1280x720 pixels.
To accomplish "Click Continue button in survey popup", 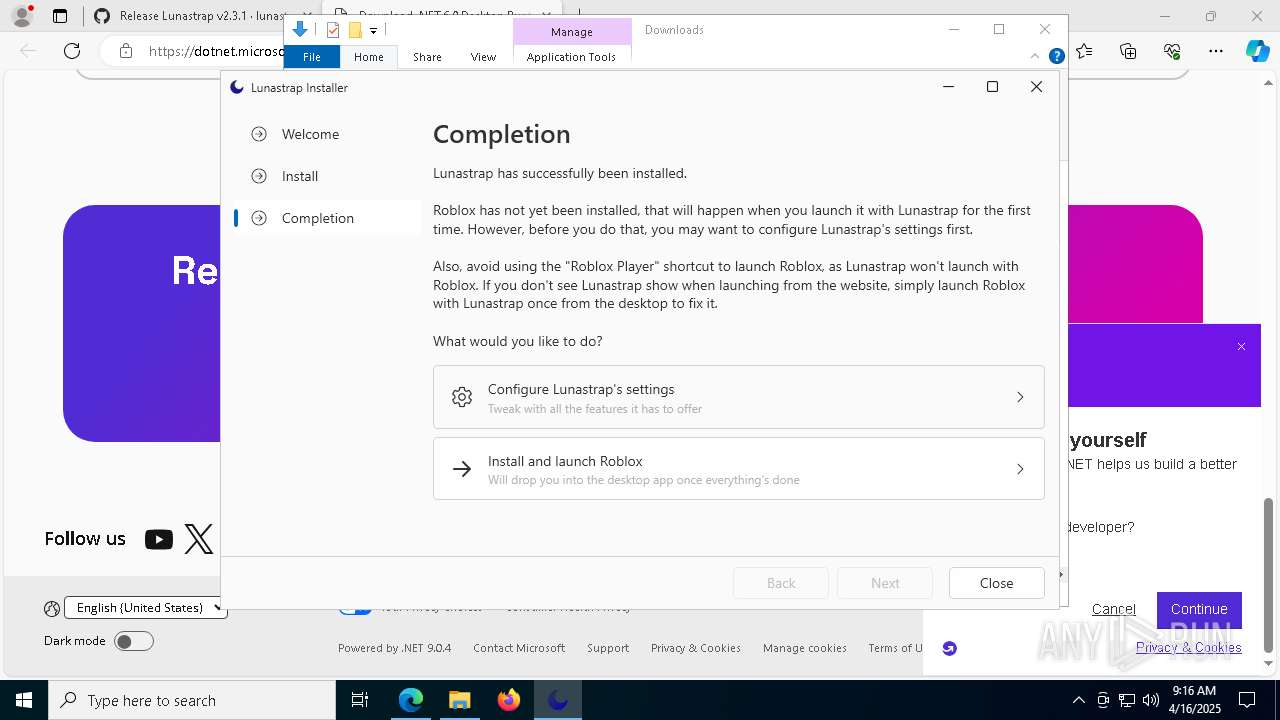I will (x=1199, y=609).
